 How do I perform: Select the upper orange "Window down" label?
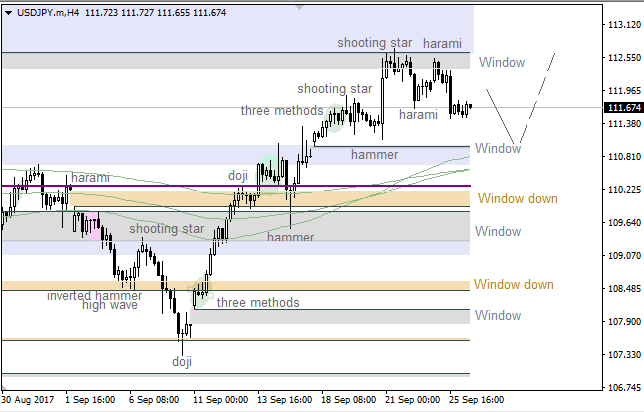click(x=517, y=199)
